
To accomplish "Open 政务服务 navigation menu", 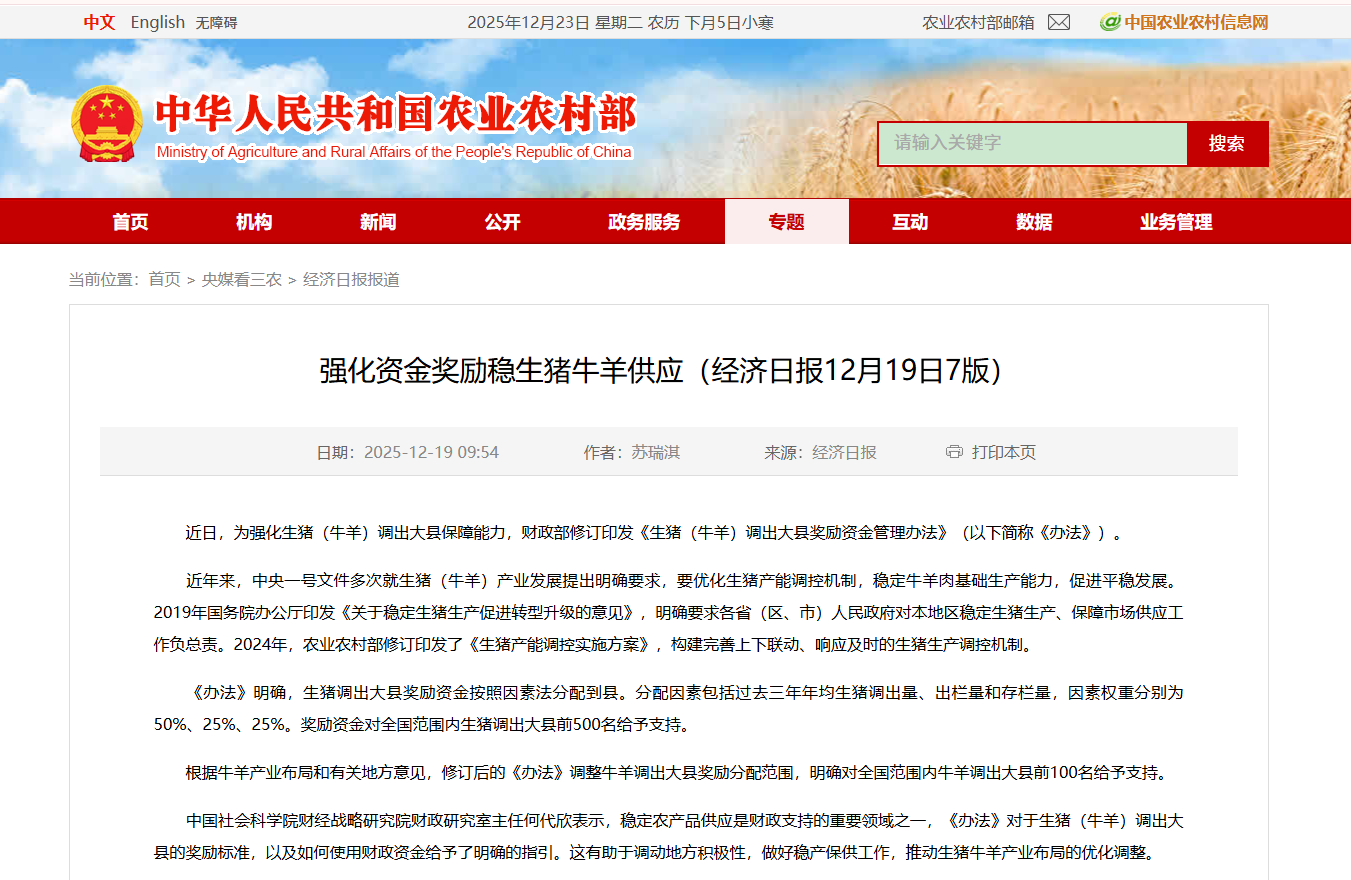I will click(644, 222).
